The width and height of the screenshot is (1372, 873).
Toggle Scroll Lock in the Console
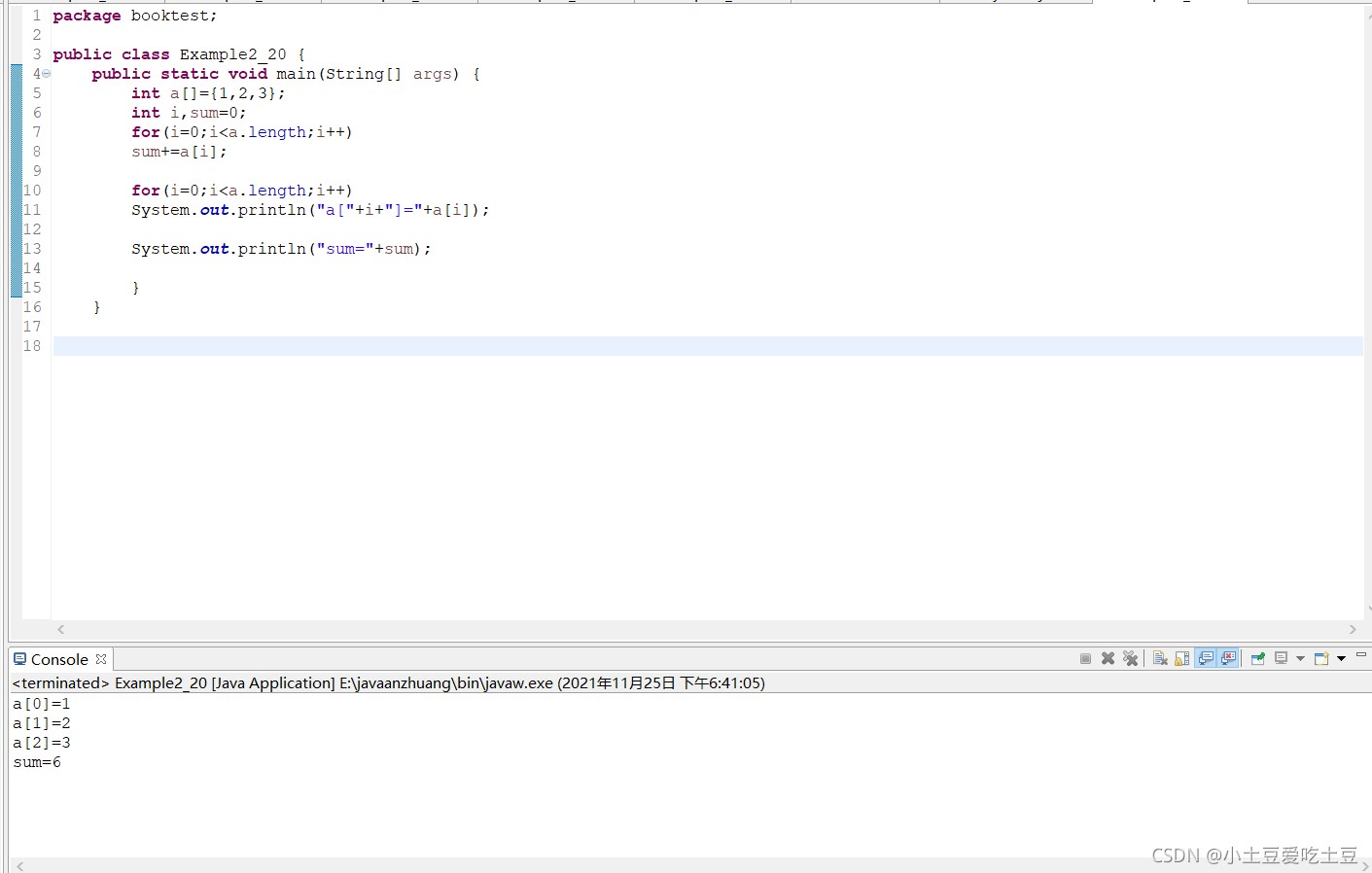tap(1181, 658)
